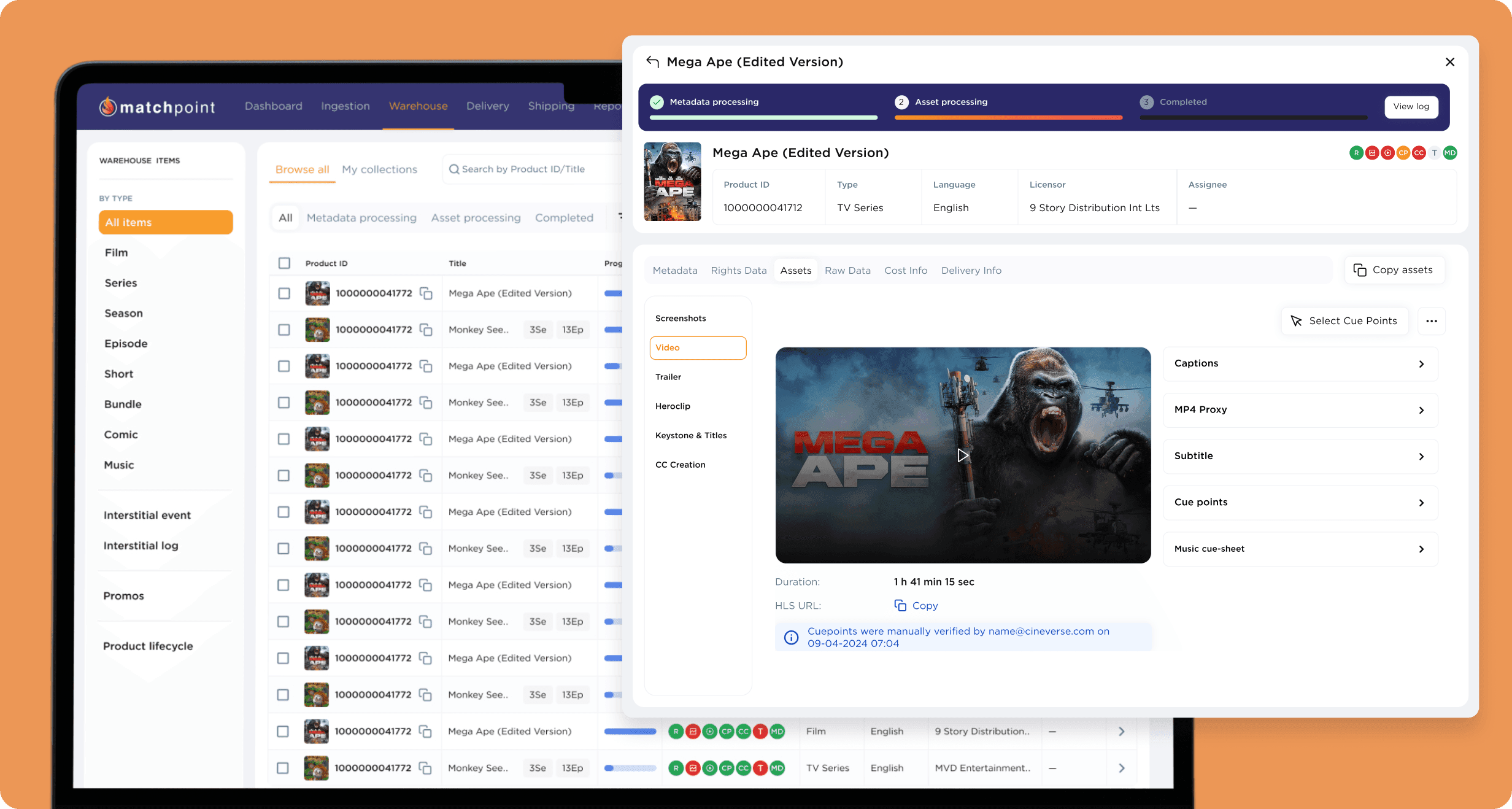Screen dimensions: 1512x809
Task: Switch to the Delivery Info tab
Action: click(x=971, y=270)
